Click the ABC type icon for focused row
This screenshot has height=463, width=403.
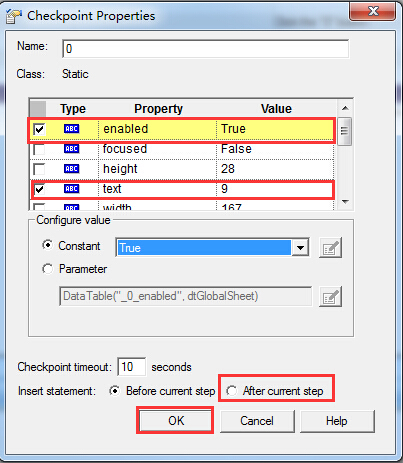(x=71, y=149)
